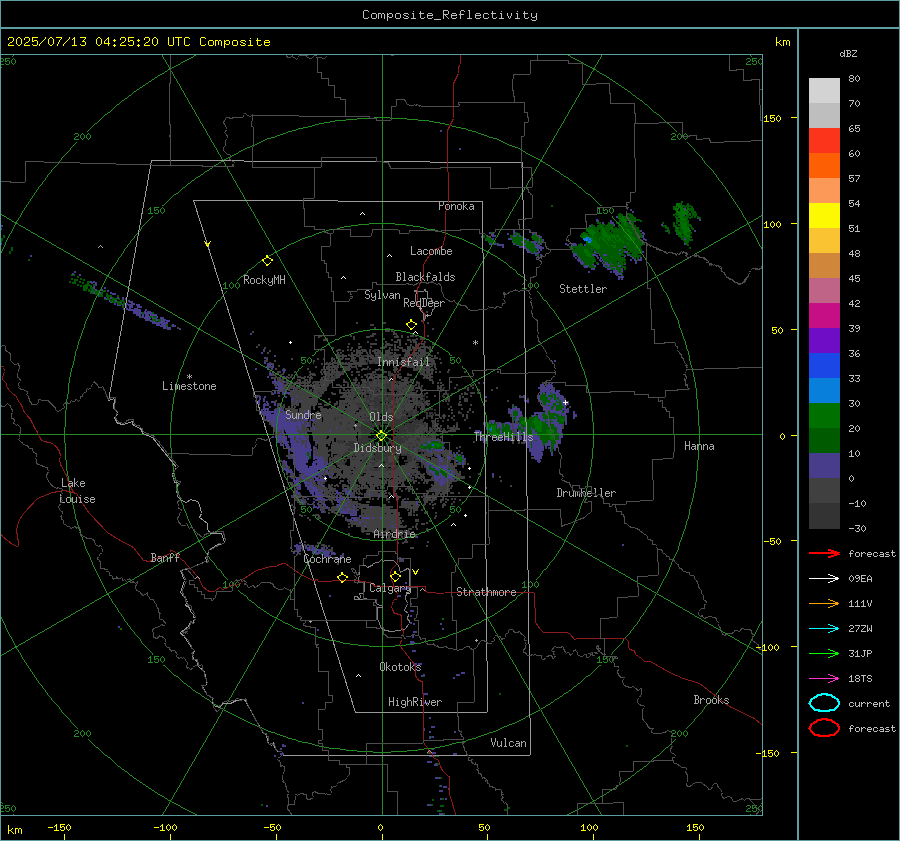The image size is (900, 841).
Task: Click the RedDeer city label
Action: click(424, 303)
